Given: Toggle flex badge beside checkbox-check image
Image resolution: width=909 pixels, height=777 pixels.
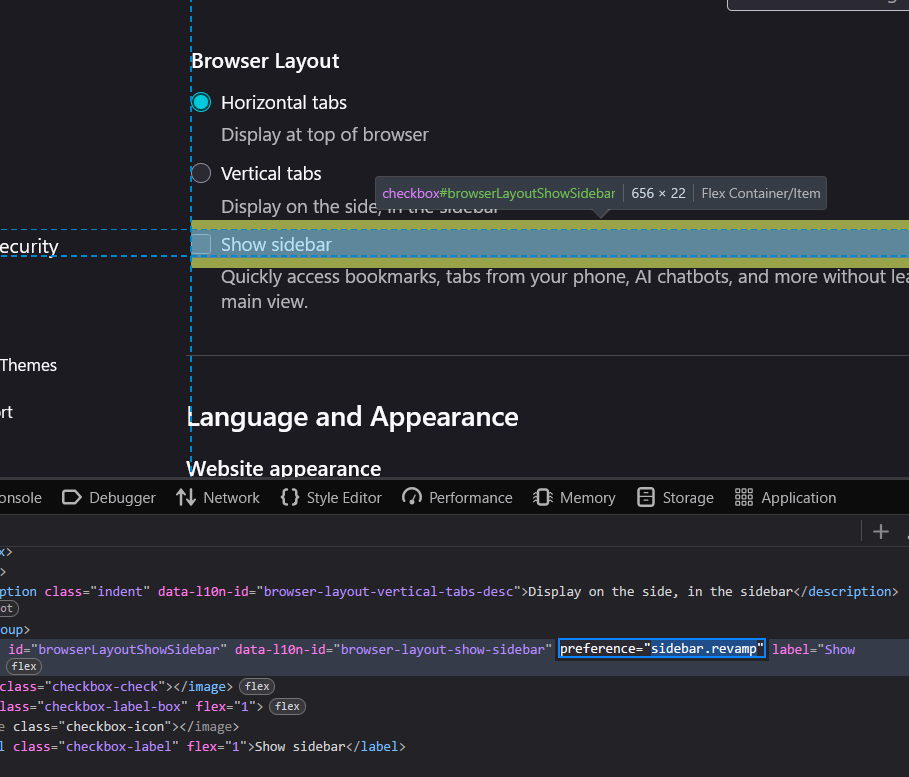Looking at the screenshot, I should pos(258,686).
